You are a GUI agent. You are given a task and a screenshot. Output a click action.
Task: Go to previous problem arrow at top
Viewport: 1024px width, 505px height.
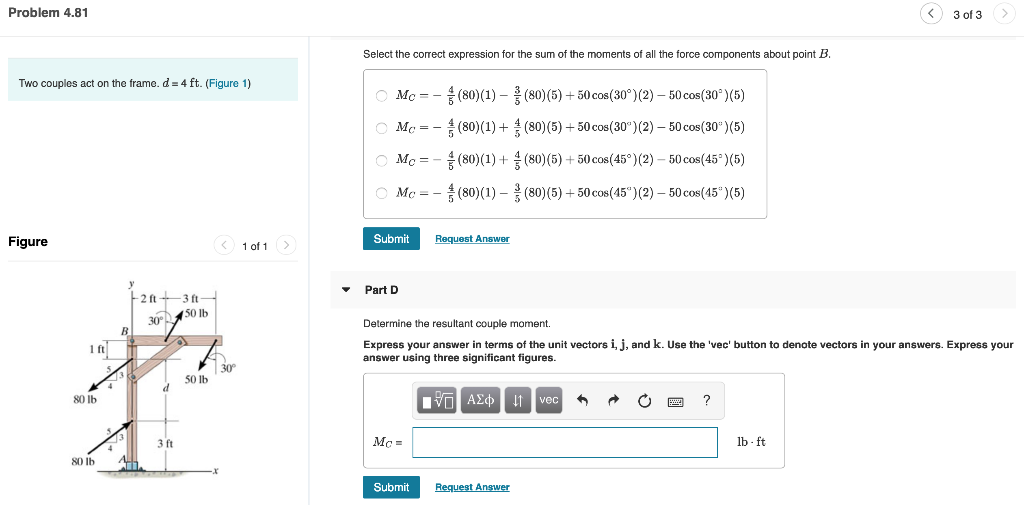(x=931, y=14)
